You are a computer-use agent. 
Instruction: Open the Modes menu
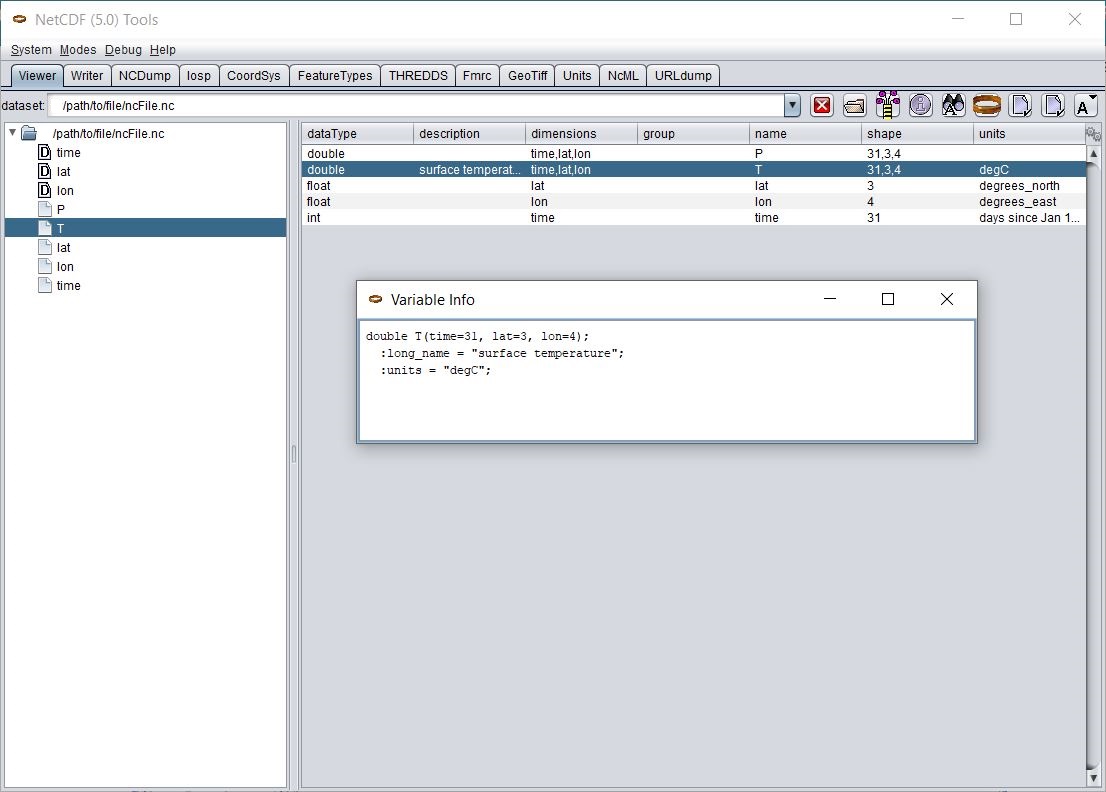click(x=78, y=50)
